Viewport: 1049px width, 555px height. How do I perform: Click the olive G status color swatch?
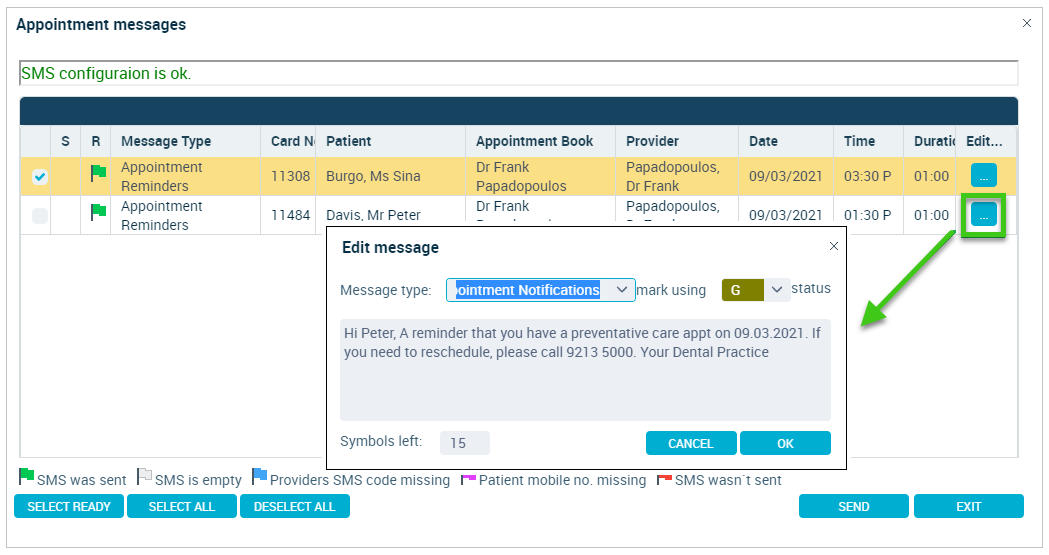743,290
